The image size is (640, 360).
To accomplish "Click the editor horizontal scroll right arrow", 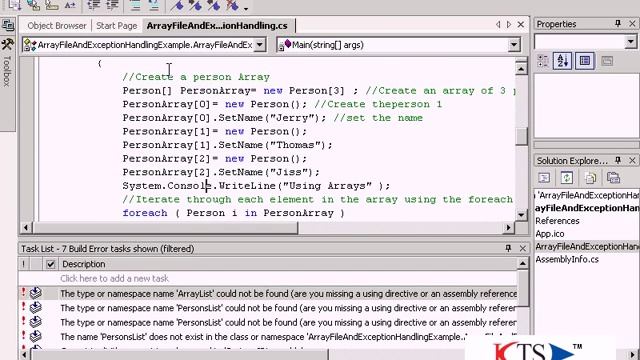I will [508, 227].
